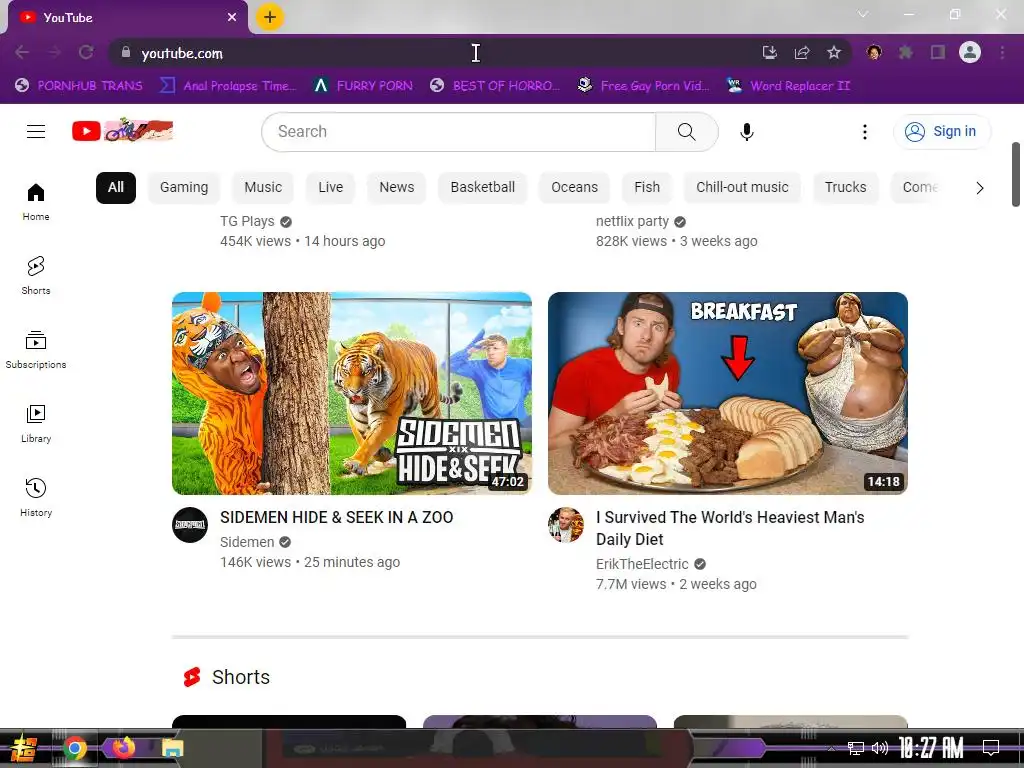Click the share page icon in address bar
Viewport: 1024px width, 768px height.
pyautogui.click(x=802, y=52)
